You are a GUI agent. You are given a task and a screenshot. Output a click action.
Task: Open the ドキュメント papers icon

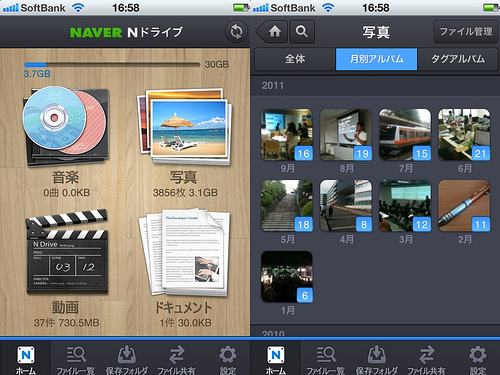coord(185,252)
